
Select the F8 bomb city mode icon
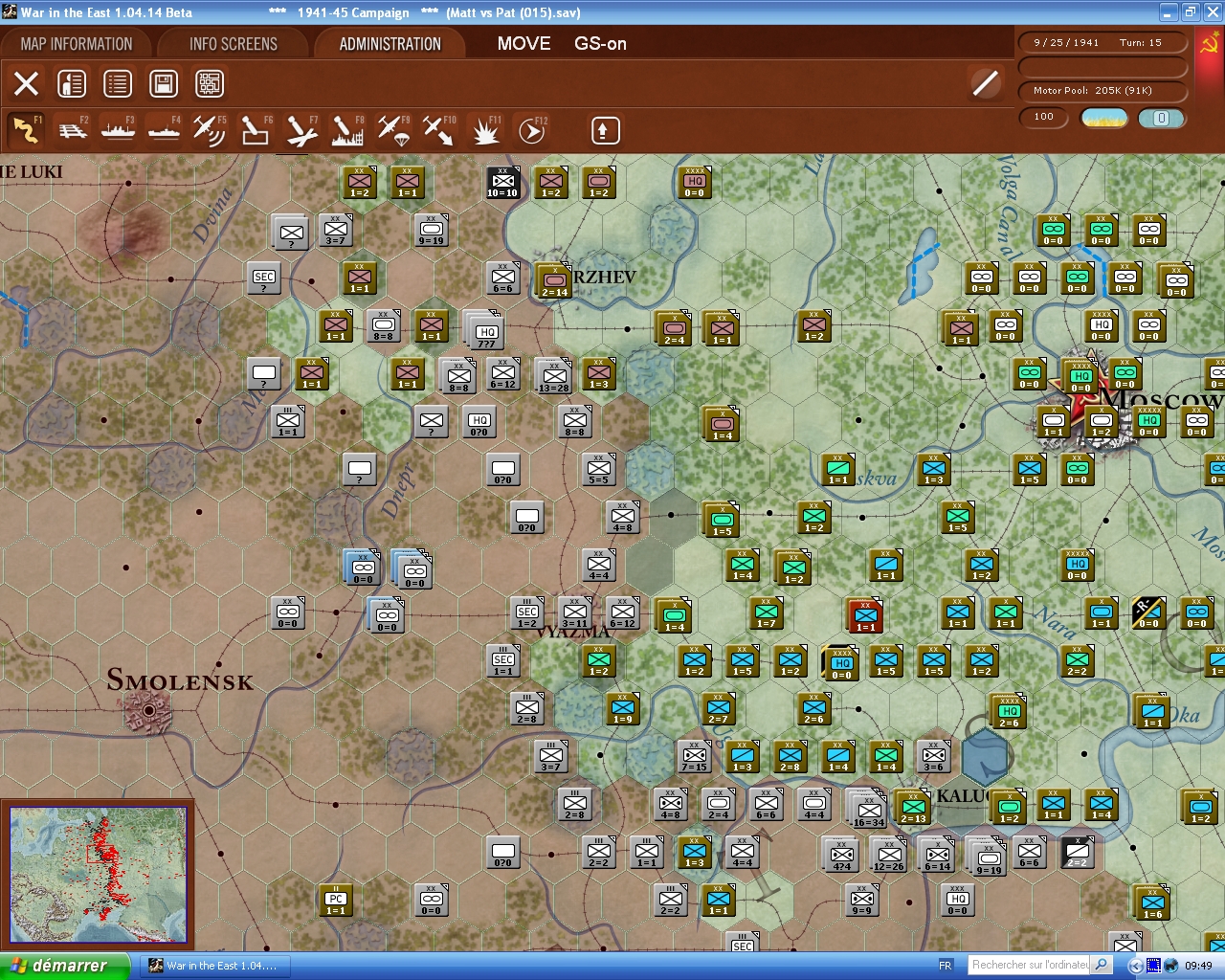pyautogui.click(x=347, y=130)
